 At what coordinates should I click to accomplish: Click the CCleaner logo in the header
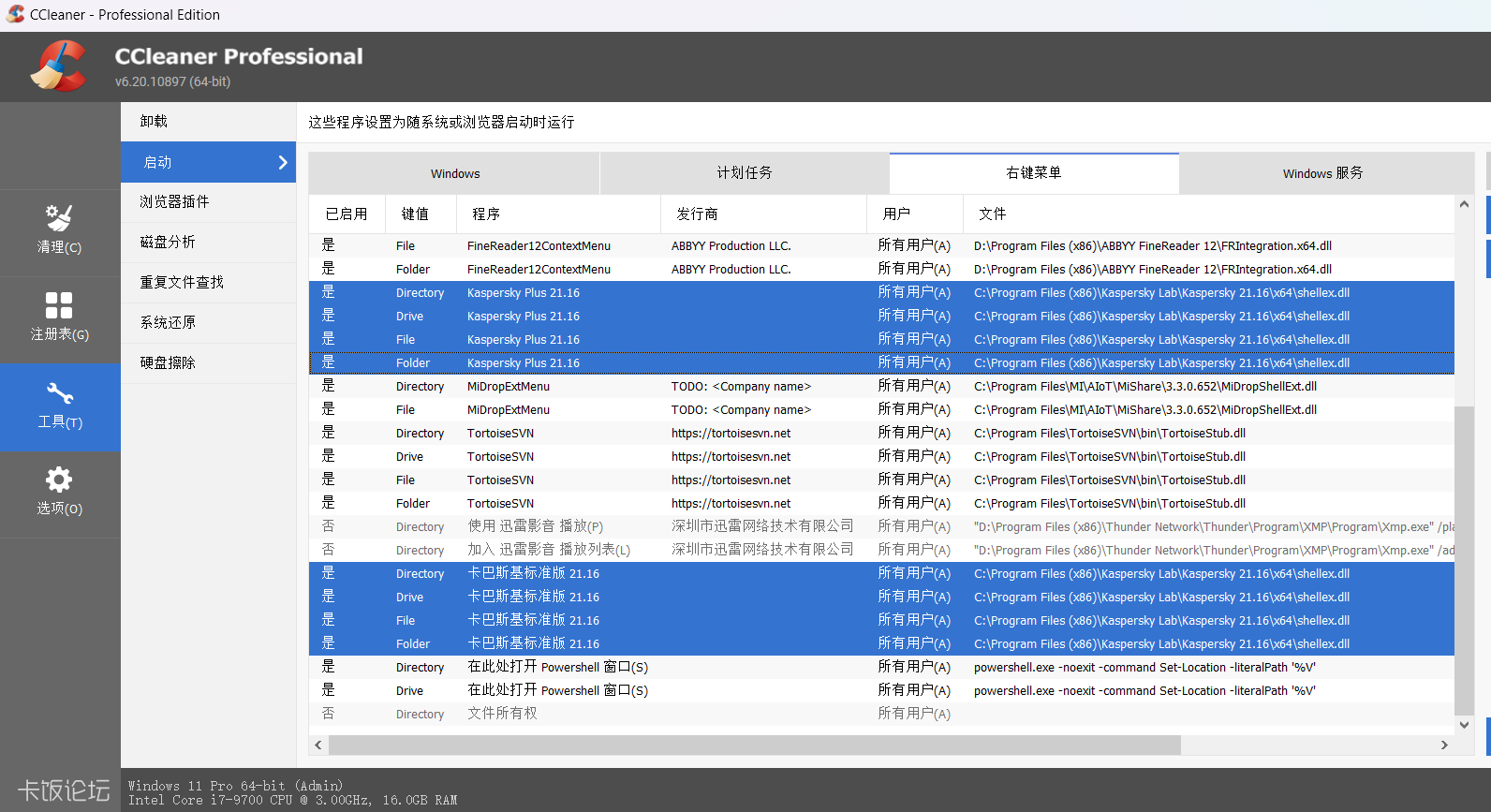tap(59, 66)
